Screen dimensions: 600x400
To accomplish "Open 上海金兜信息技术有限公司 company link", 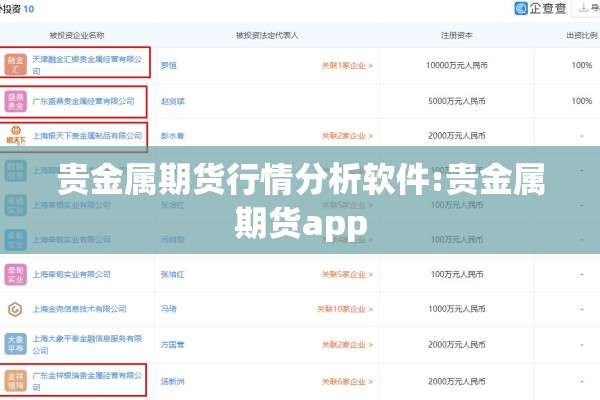I will tap(79, 309).
